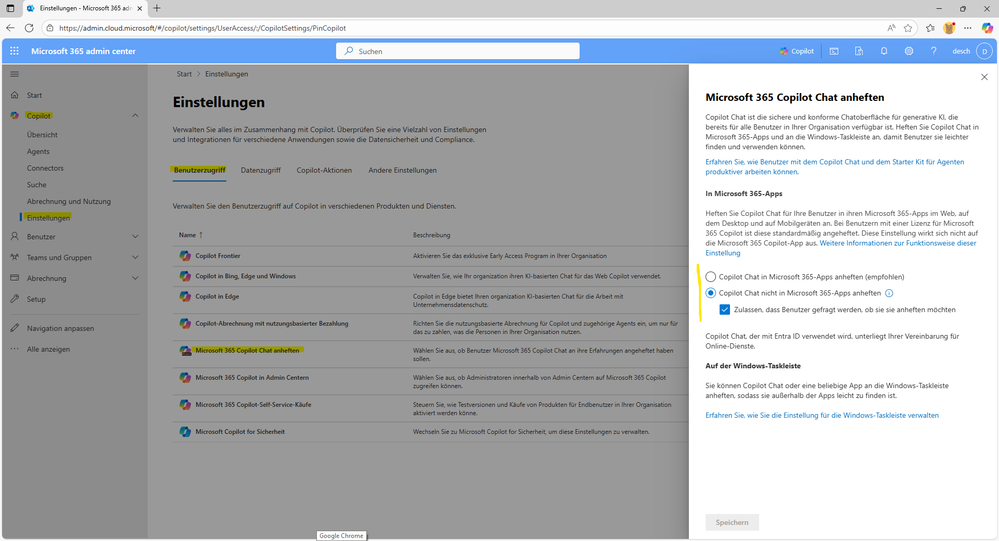999x541 pixels.
Task: Click the info icon beside nicht anheften
Action: pos(889,293)
